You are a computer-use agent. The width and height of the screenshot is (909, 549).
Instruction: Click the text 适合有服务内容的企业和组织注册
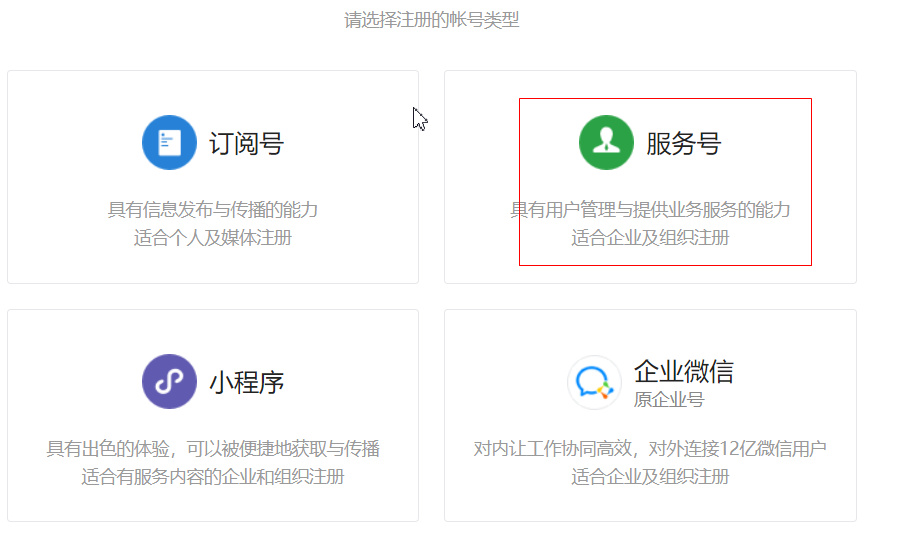coord(213,477)
